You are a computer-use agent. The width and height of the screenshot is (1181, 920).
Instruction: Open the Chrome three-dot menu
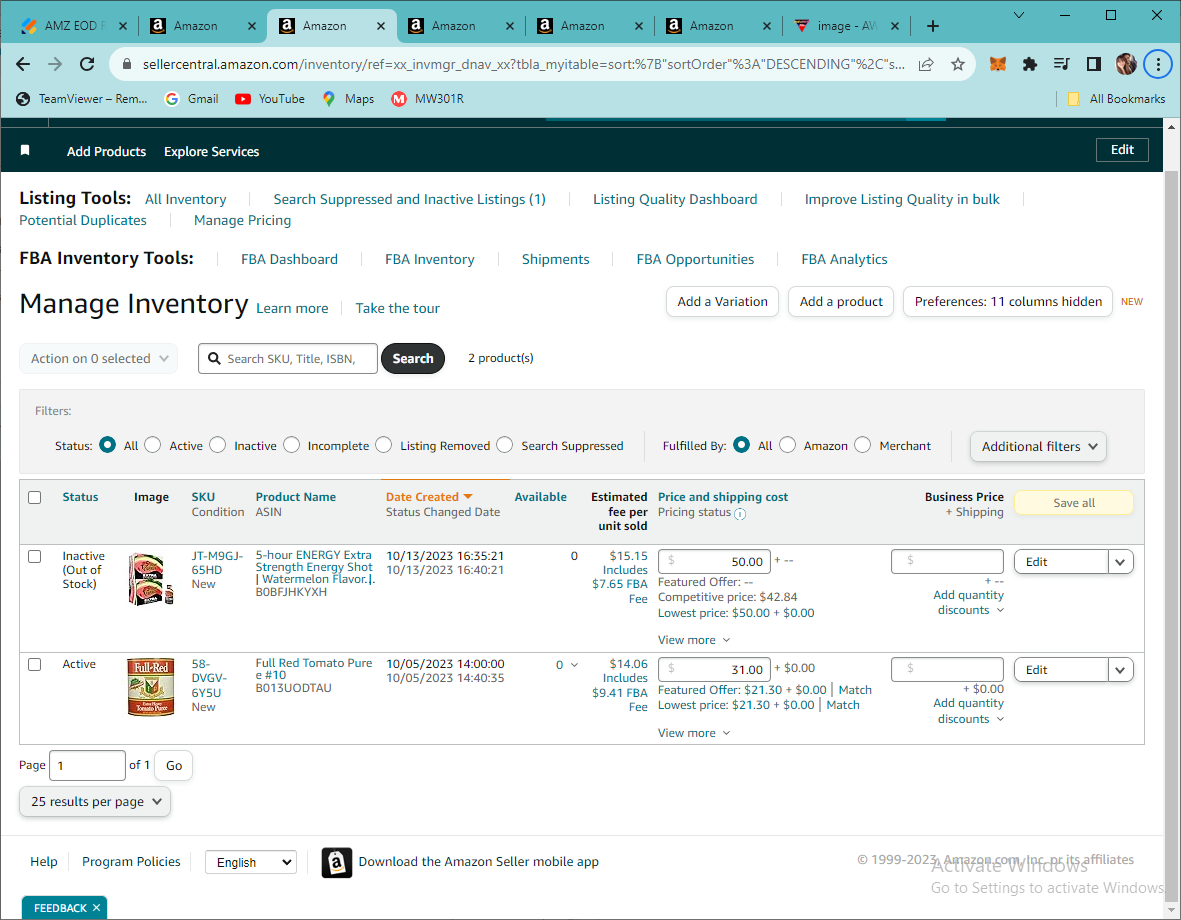click(1158, 64)
